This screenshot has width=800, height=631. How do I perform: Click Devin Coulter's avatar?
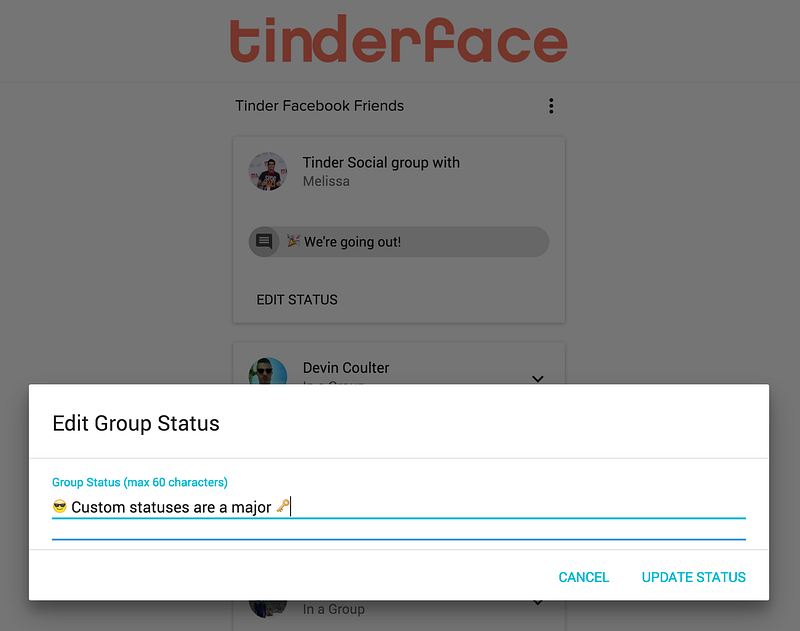point(268,371)
